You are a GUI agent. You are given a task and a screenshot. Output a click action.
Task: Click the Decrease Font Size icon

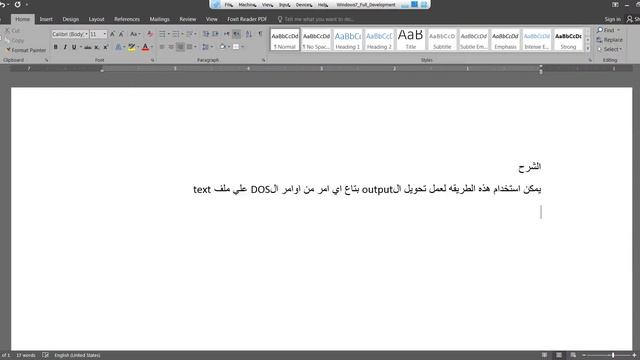pyautogui.click(x=121, y=34)
